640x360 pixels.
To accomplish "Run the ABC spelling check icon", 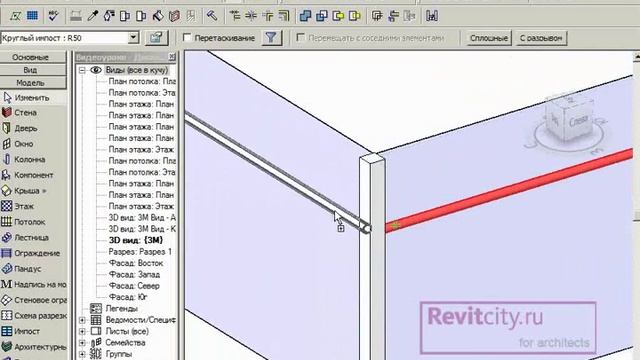I will point(53,16).
